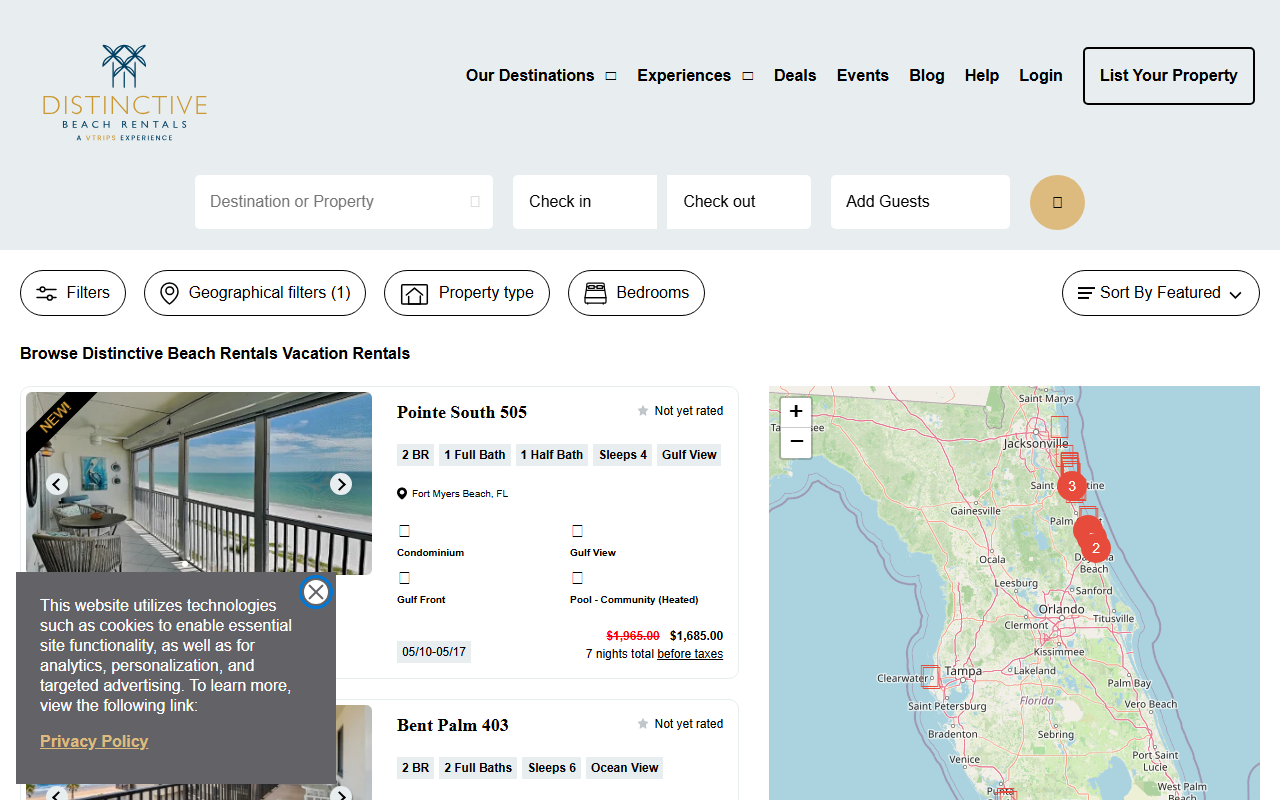Open the Help page
The image size is (1280, 800).
point(982,76)
